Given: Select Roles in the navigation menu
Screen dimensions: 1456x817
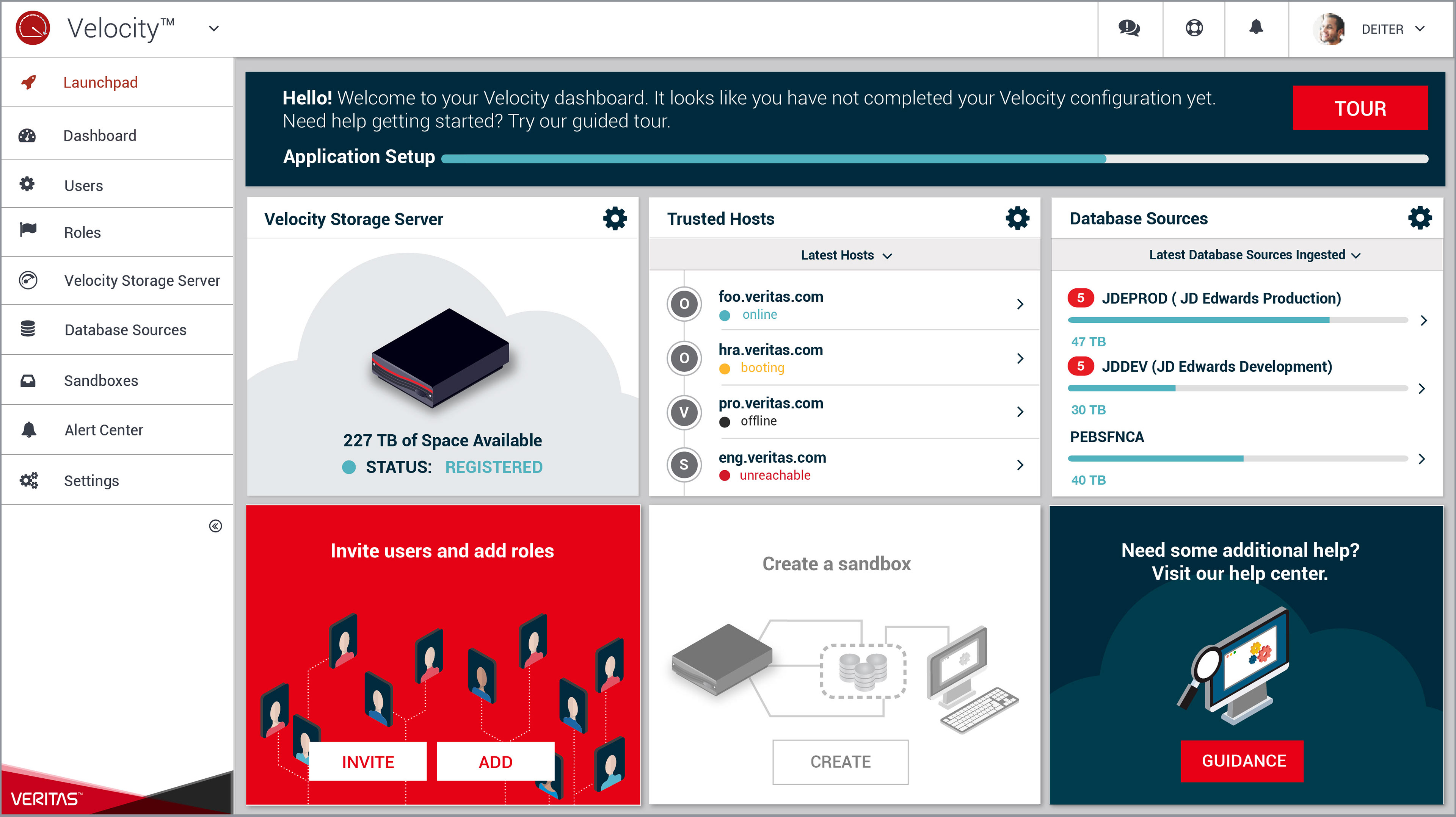Looking at the screenshot, I should coord(82,232).
